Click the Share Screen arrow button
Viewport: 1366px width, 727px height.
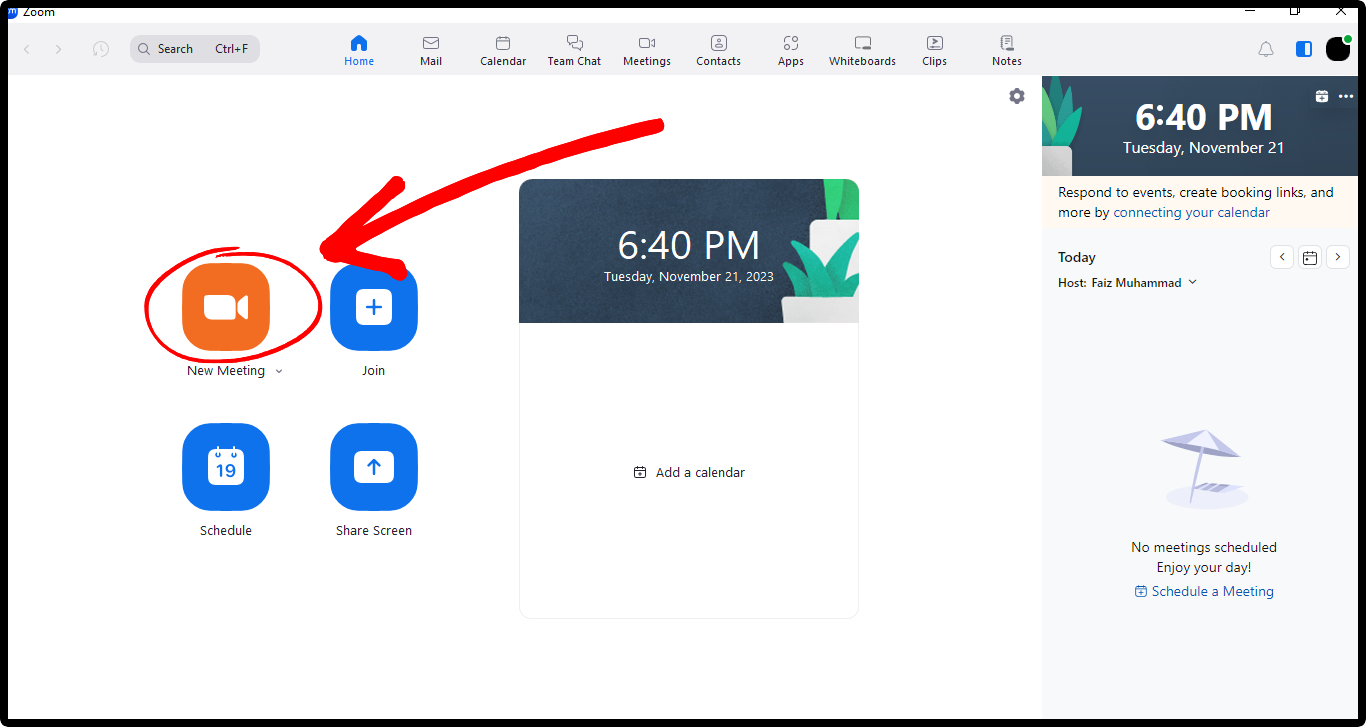point(374,467)
